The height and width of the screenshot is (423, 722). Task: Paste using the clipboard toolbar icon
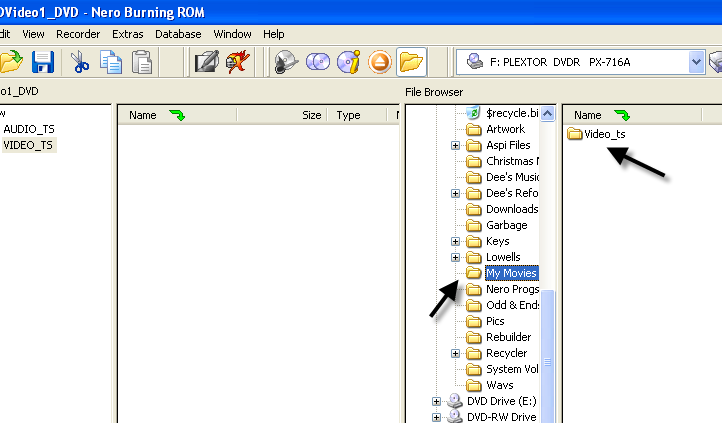[142, 62]
